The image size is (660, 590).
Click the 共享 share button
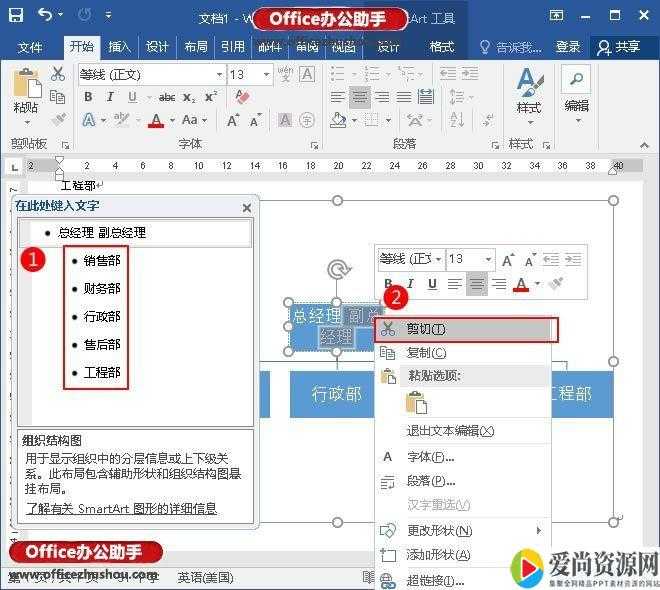pos(618,47)
